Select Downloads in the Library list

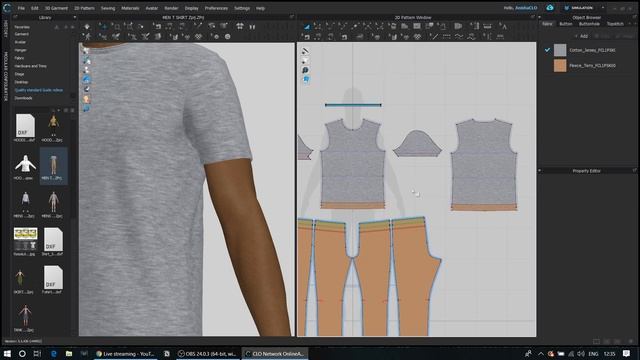(x=23, y=98)
